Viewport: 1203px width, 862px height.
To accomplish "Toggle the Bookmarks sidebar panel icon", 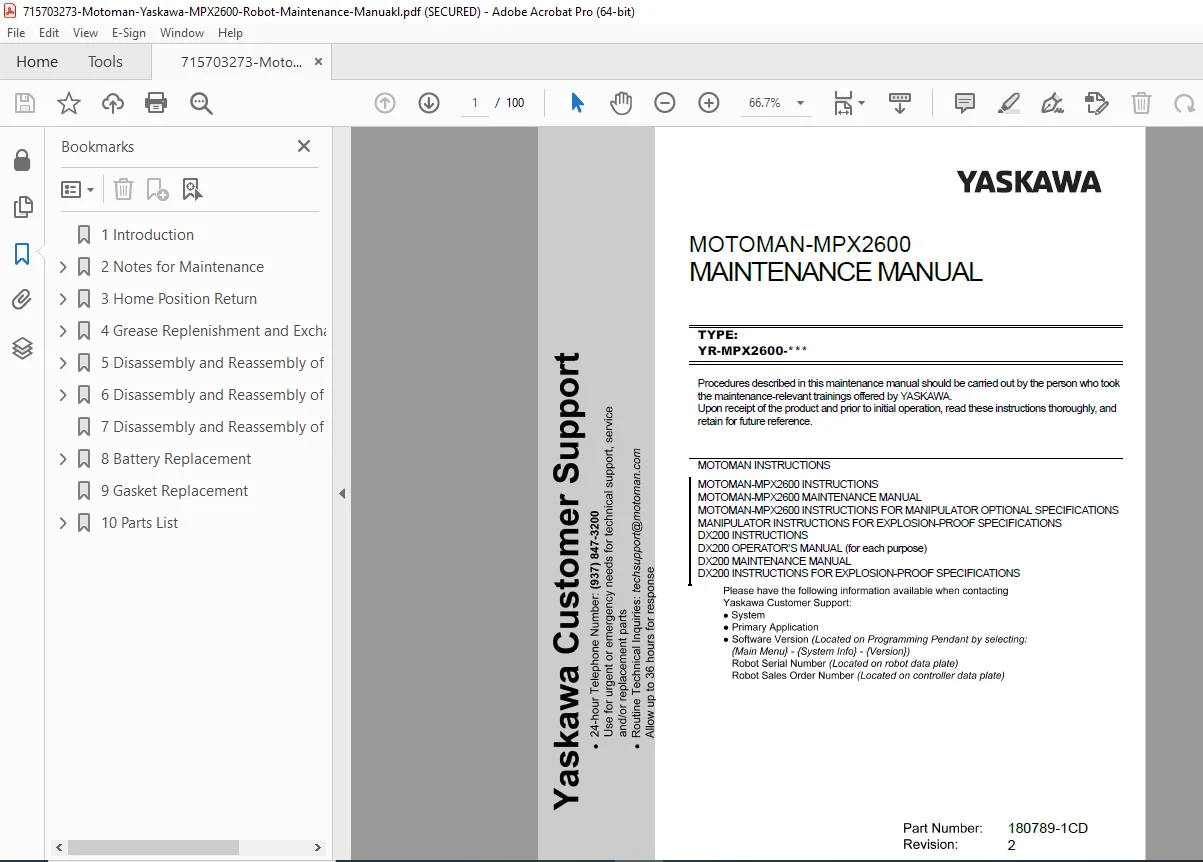I will 22,254.
